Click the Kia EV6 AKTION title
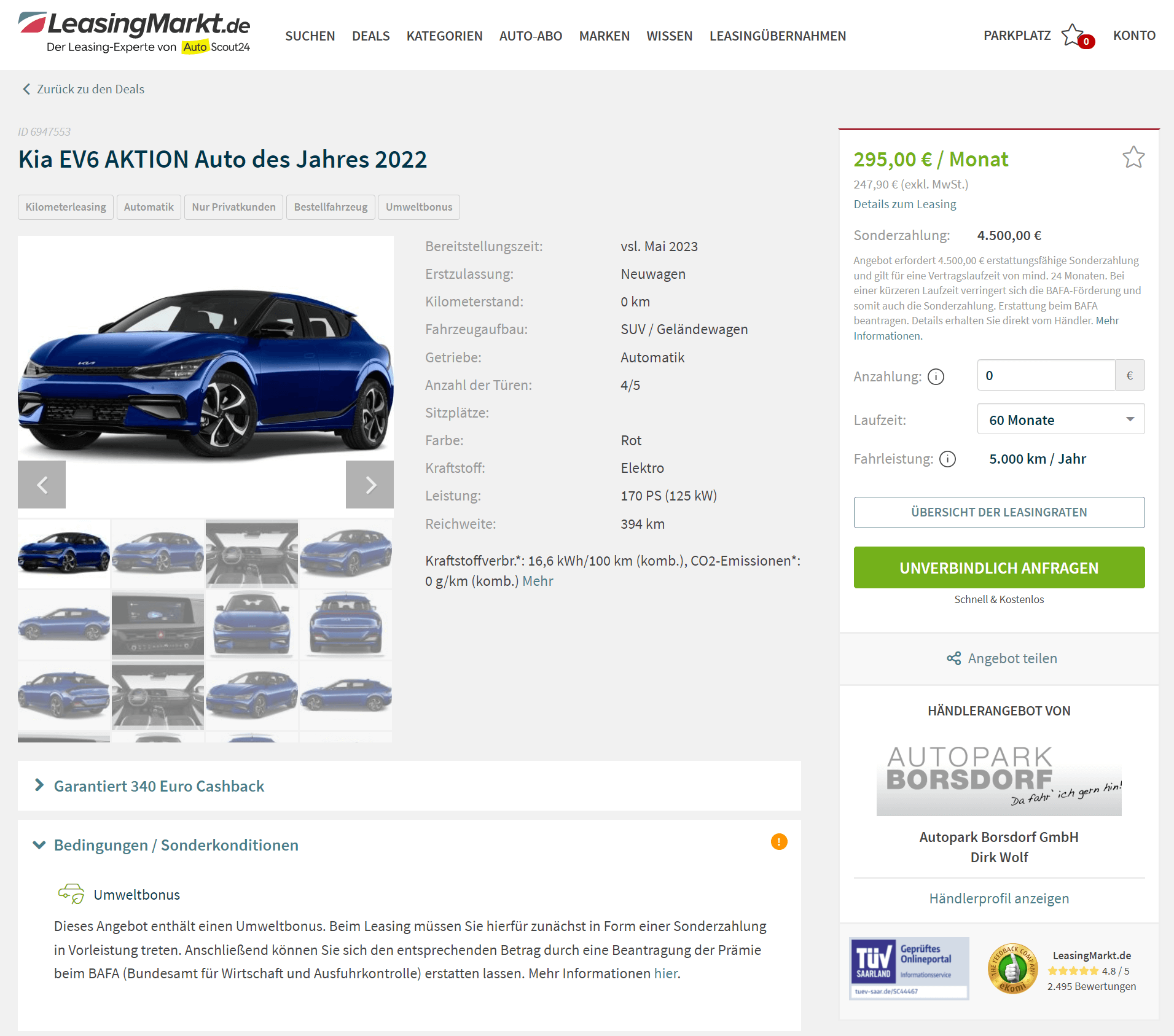Image resolution: width=1174 pixels, height=1036 pixels. 222,159
